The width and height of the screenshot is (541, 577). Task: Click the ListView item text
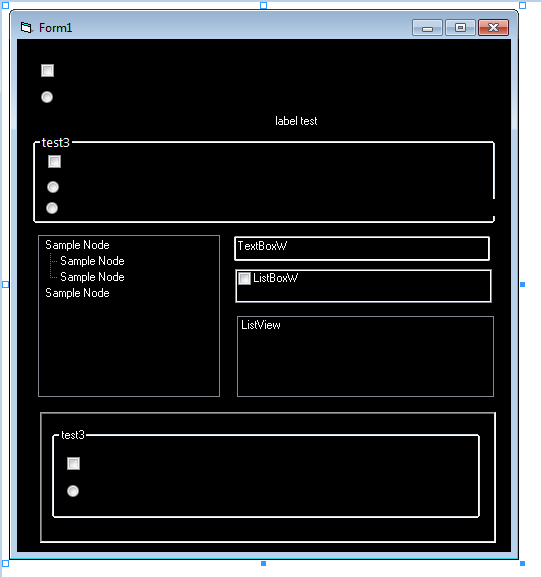click(261, 325)
